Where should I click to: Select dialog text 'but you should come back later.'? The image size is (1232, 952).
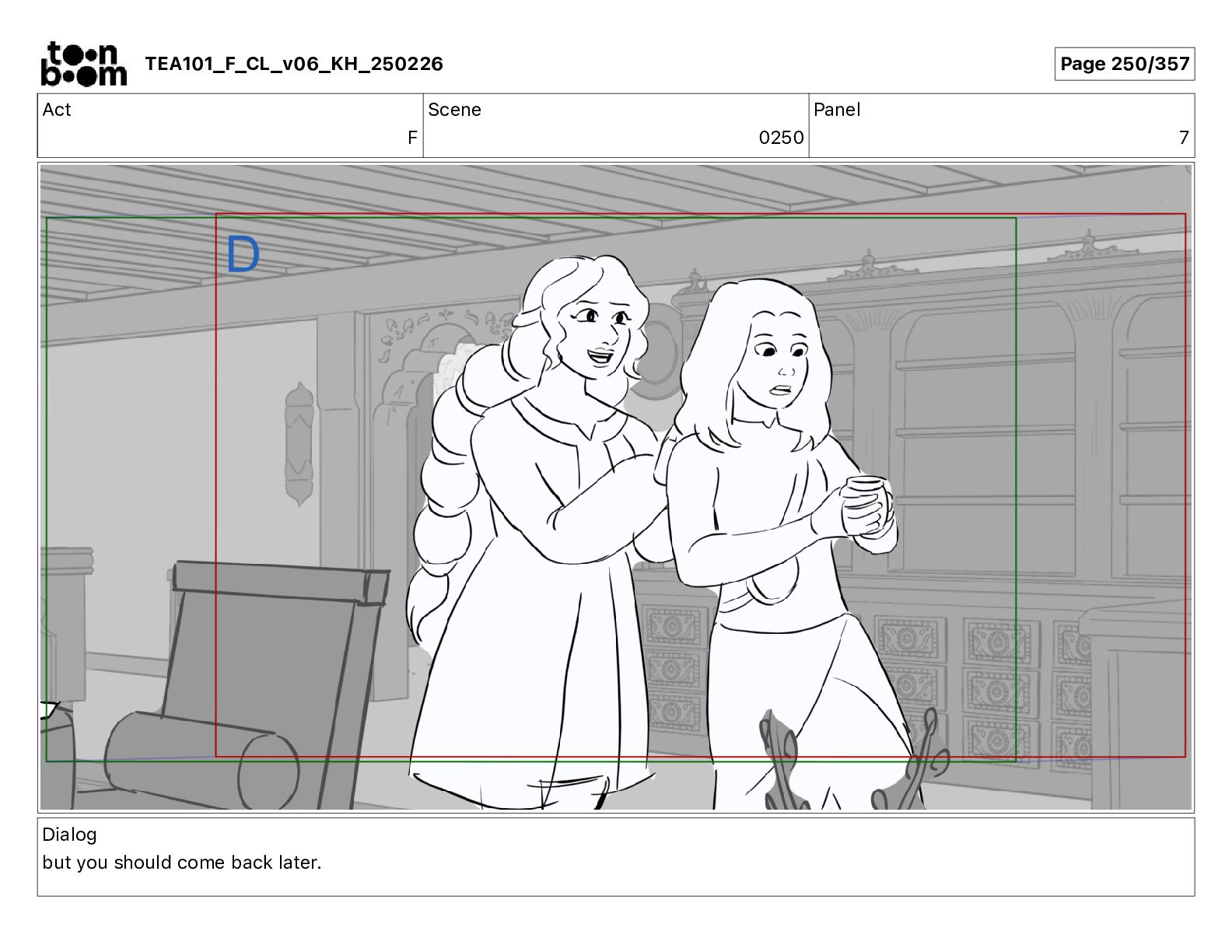[182, 863]
